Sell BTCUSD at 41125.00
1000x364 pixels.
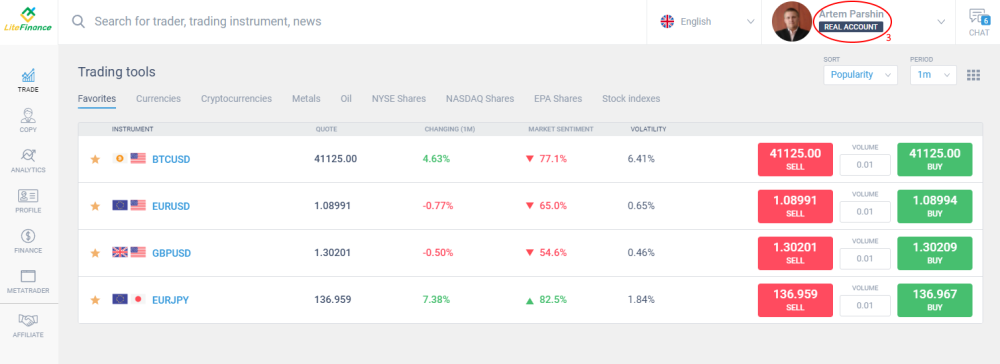(795, 159)
